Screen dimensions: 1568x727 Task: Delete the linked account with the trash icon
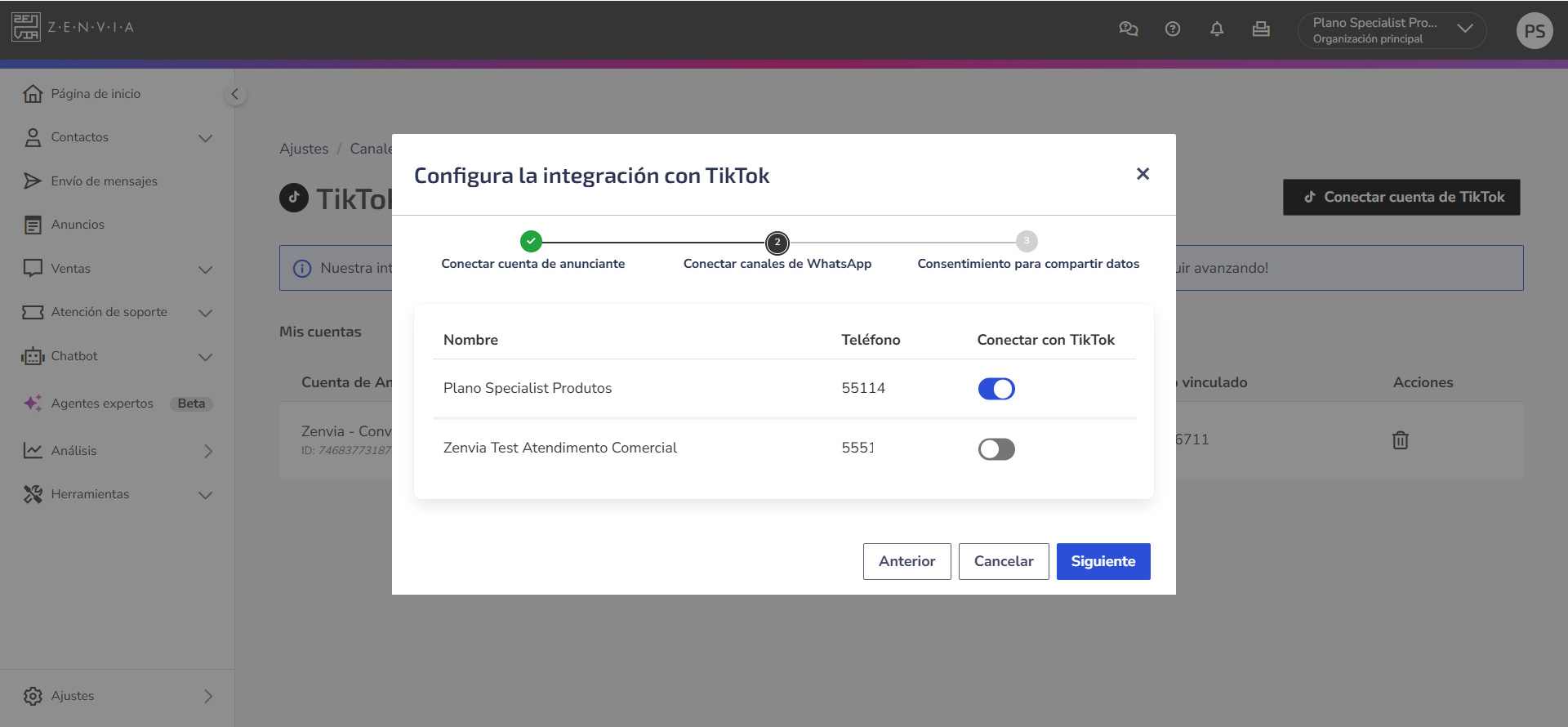[1400, 440]
